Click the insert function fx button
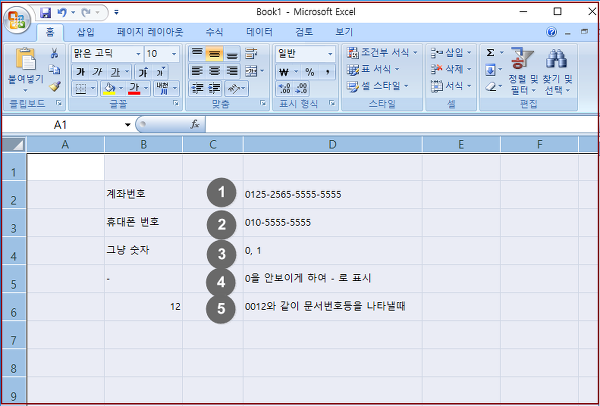Screen dimensions: 600x406 195,124
